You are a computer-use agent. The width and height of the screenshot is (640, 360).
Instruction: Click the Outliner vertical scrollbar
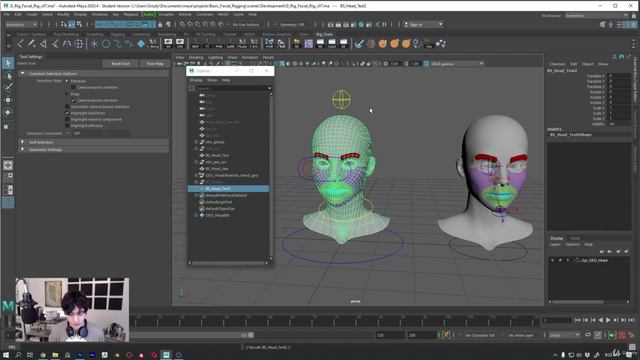271,176
